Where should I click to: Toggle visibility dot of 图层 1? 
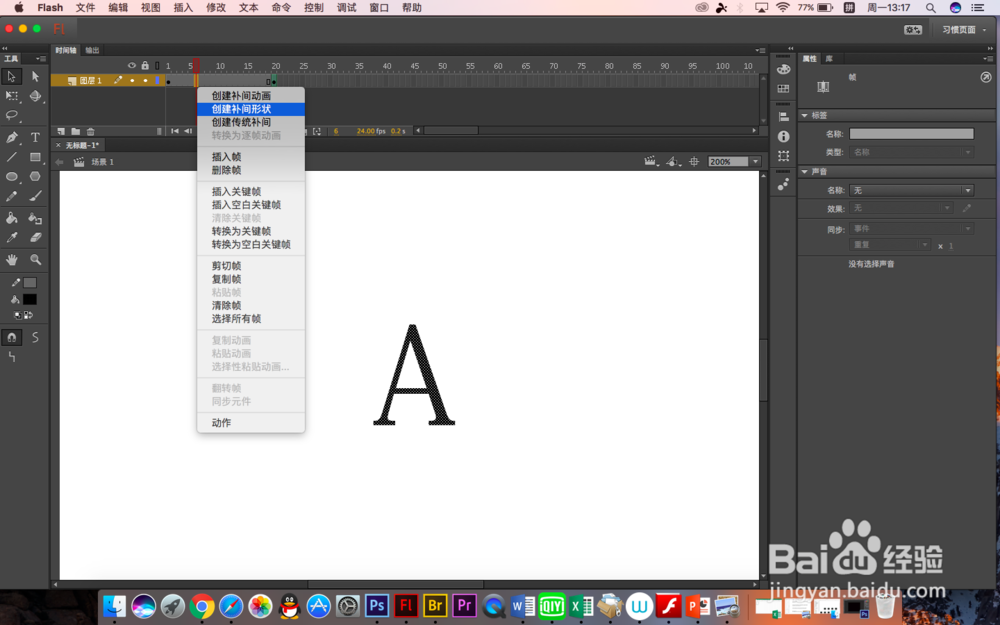pos(132,80)
